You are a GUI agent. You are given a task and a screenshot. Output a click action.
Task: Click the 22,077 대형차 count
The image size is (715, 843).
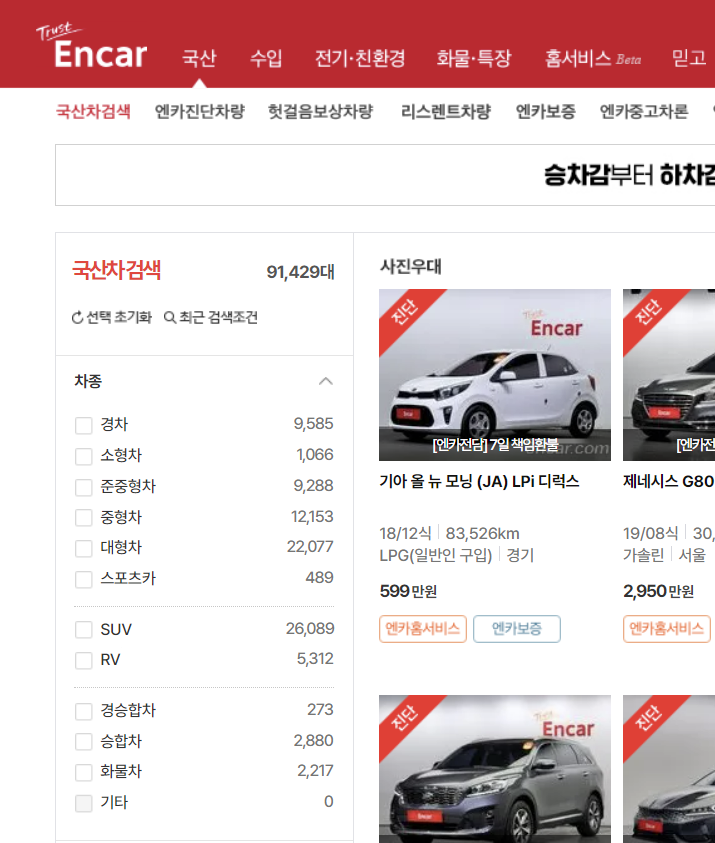pyautogui.click(x=310, y=547)
